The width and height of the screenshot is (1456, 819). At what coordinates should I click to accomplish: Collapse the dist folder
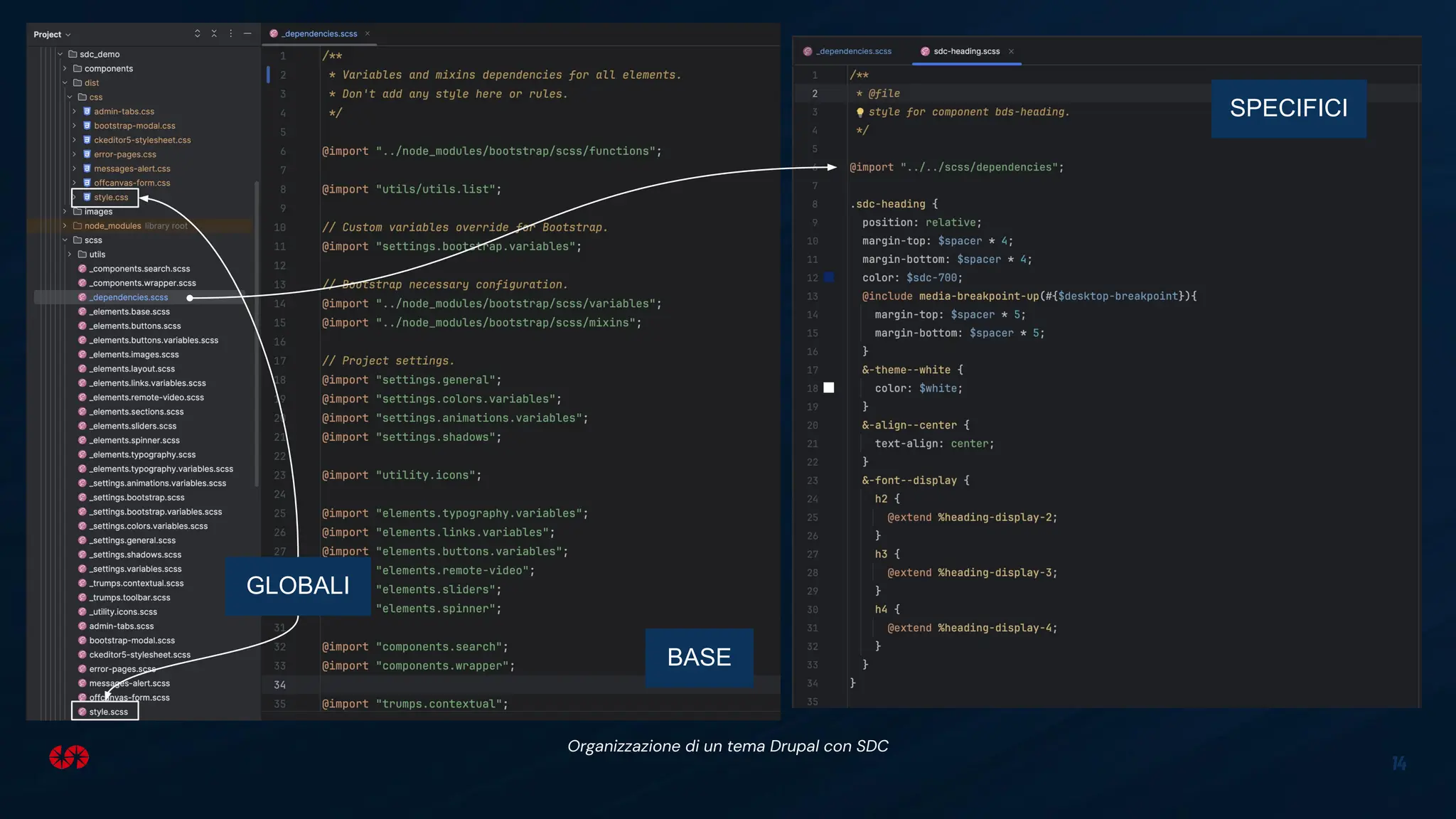[x=65, y=82]
